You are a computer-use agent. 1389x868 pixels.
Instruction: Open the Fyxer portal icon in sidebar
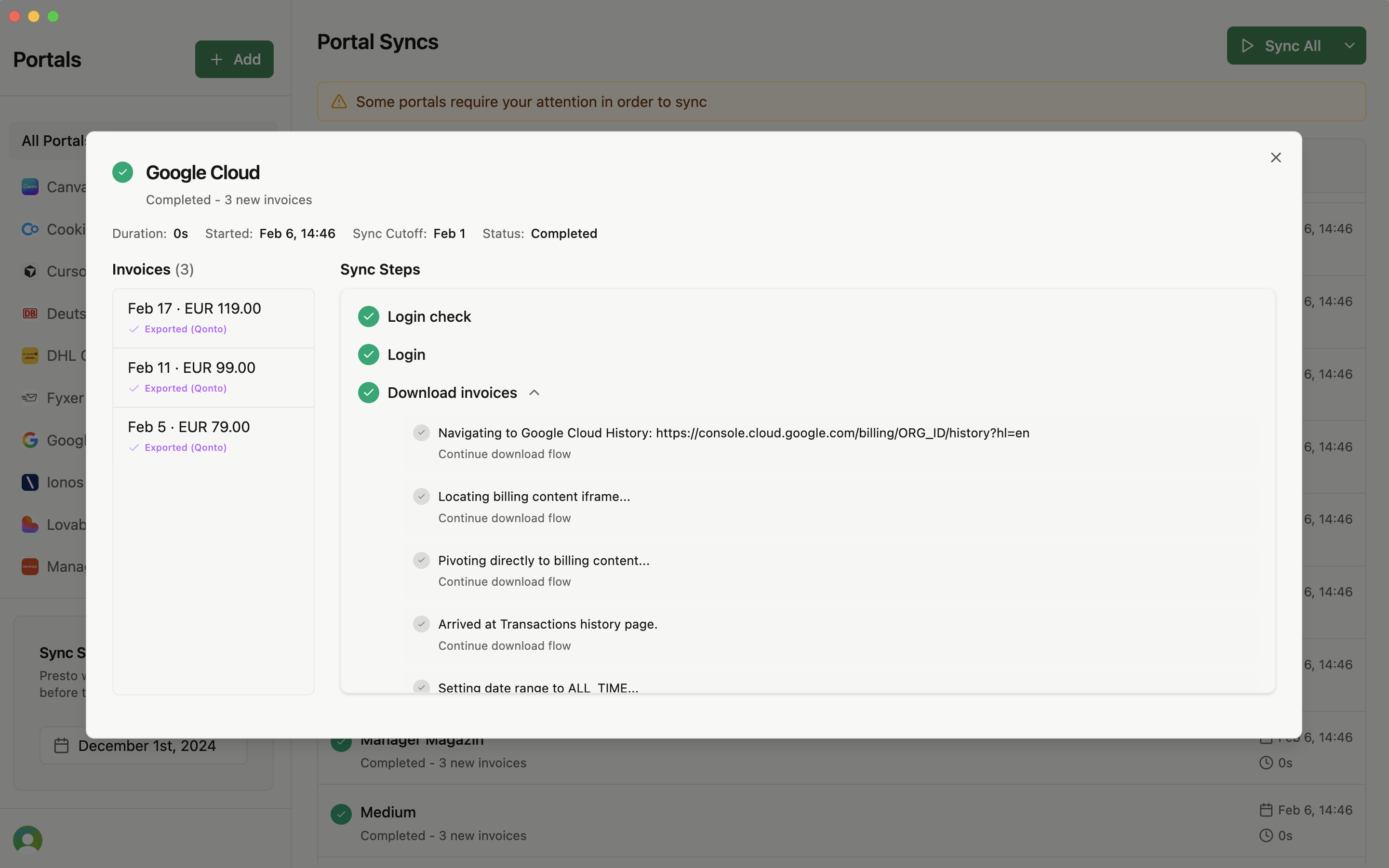click(x=30, y=398)
